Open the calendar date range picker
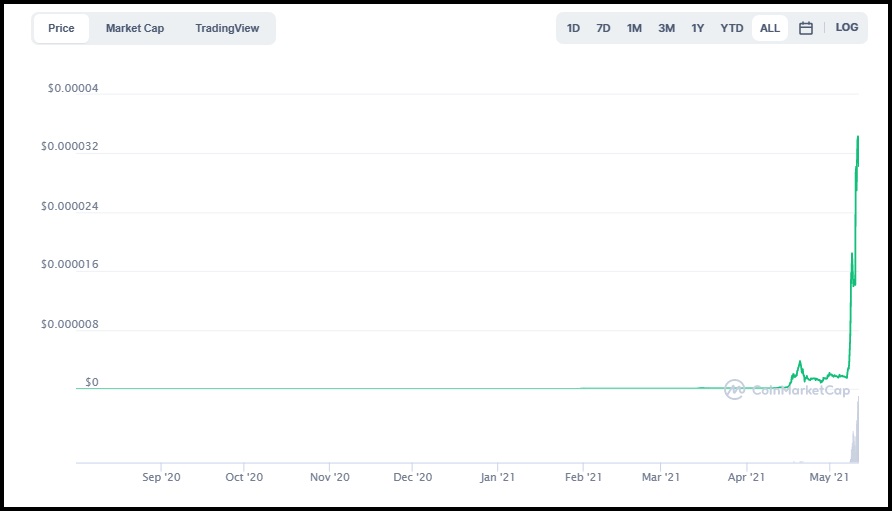 coord(806,28)
